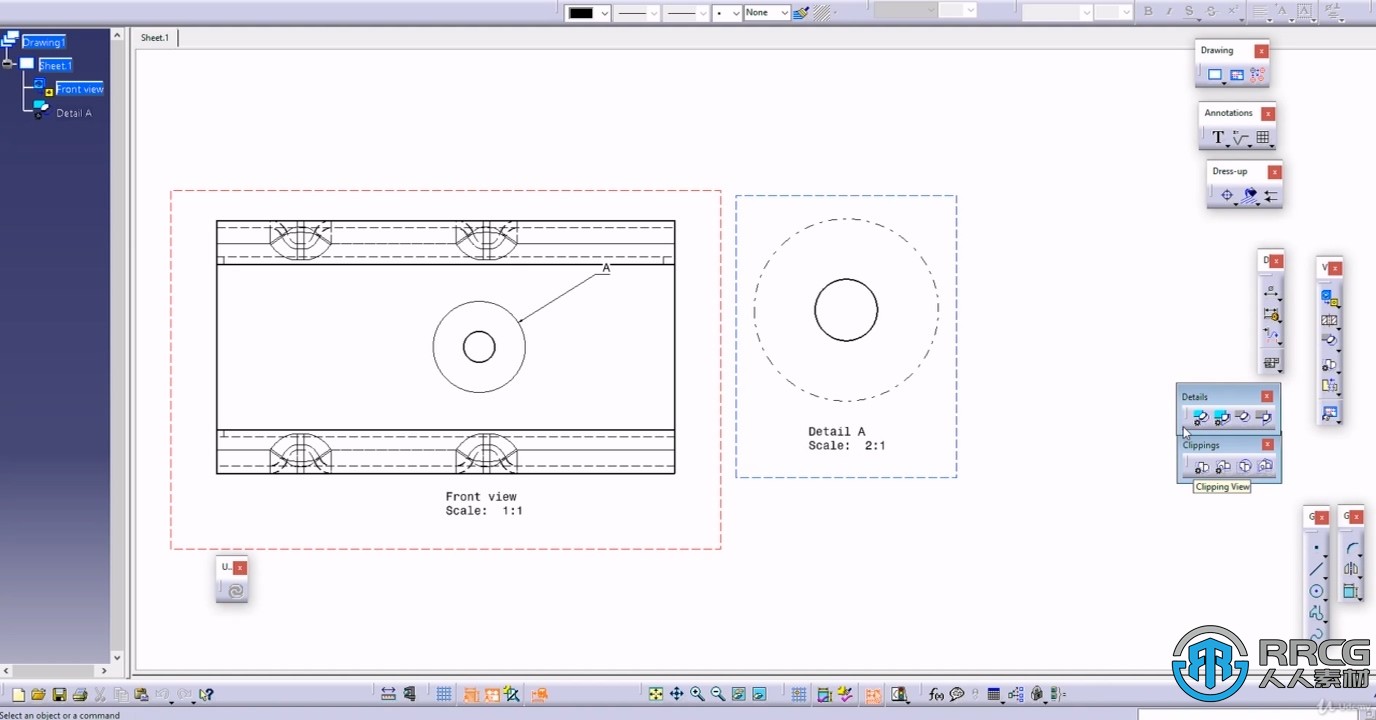Image resolution: width=1376 pixels, height=720 pixels.
Task: Open the text alignment dropdown
Action: [1262, 11]
